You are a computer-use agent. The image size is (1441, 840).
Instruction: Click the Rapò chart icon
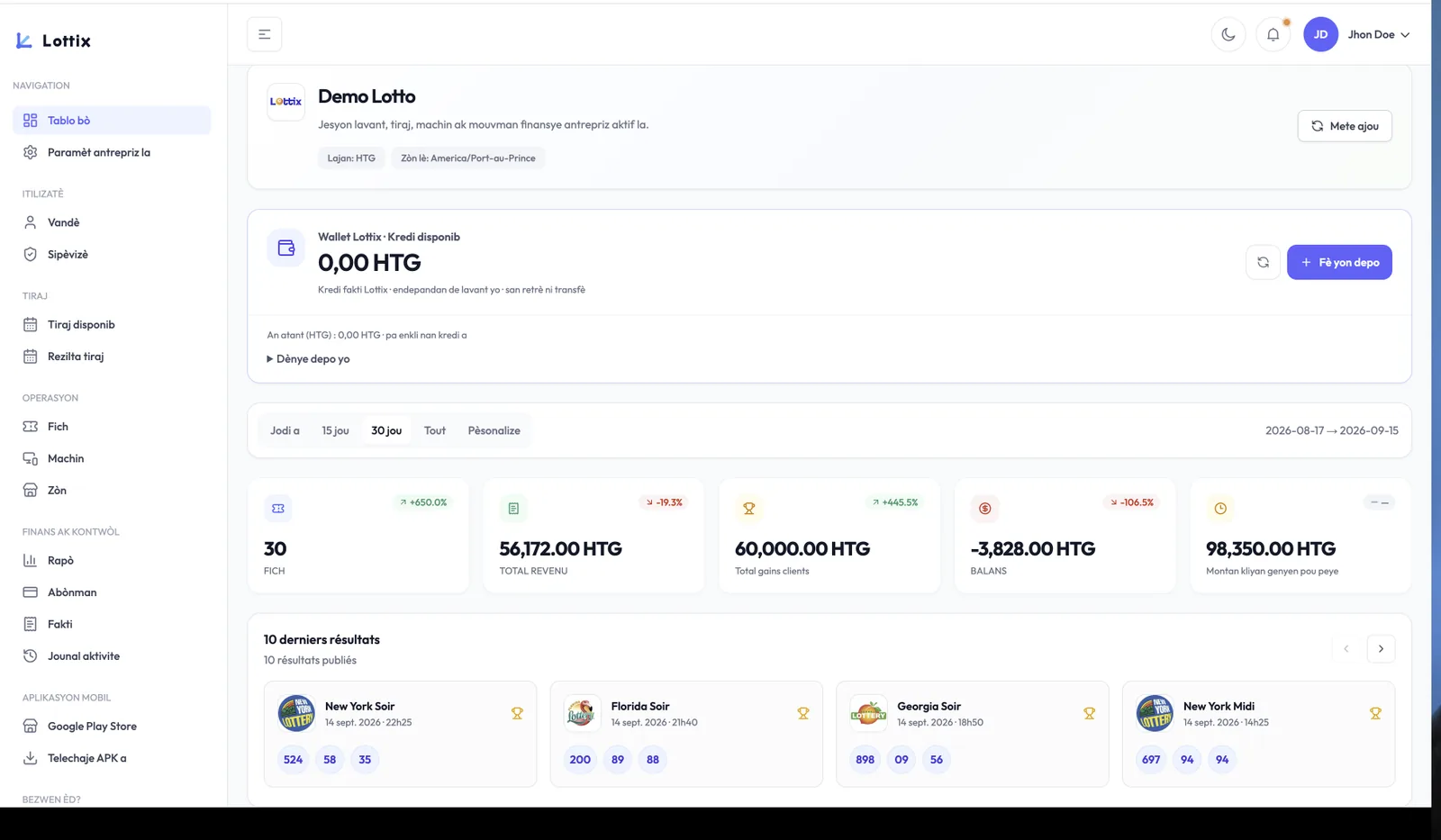(30, 560)
